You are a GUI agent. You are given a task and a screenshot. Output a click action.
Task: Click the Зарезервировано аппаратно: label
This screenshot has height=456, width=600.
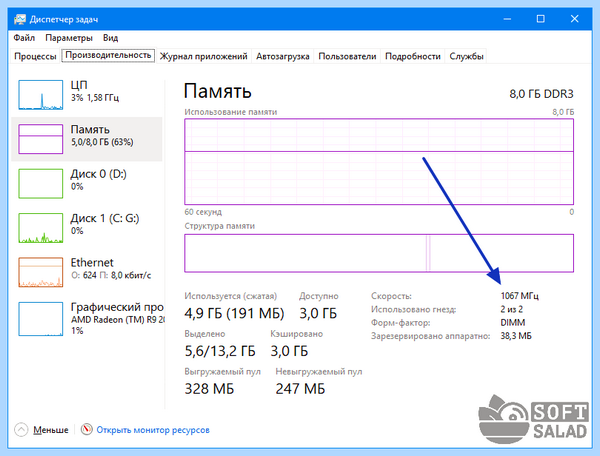(430, 336)
